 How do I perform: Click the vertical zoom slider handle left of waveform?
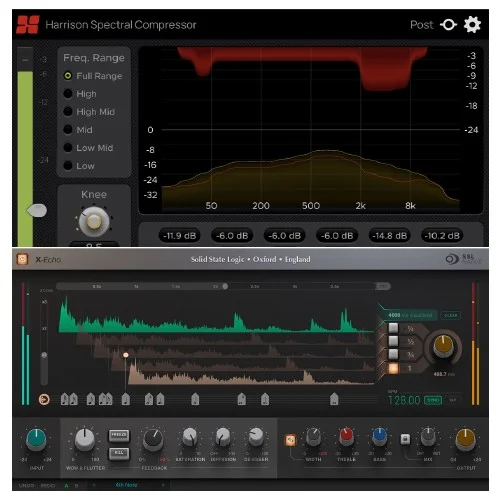[44, 355]
